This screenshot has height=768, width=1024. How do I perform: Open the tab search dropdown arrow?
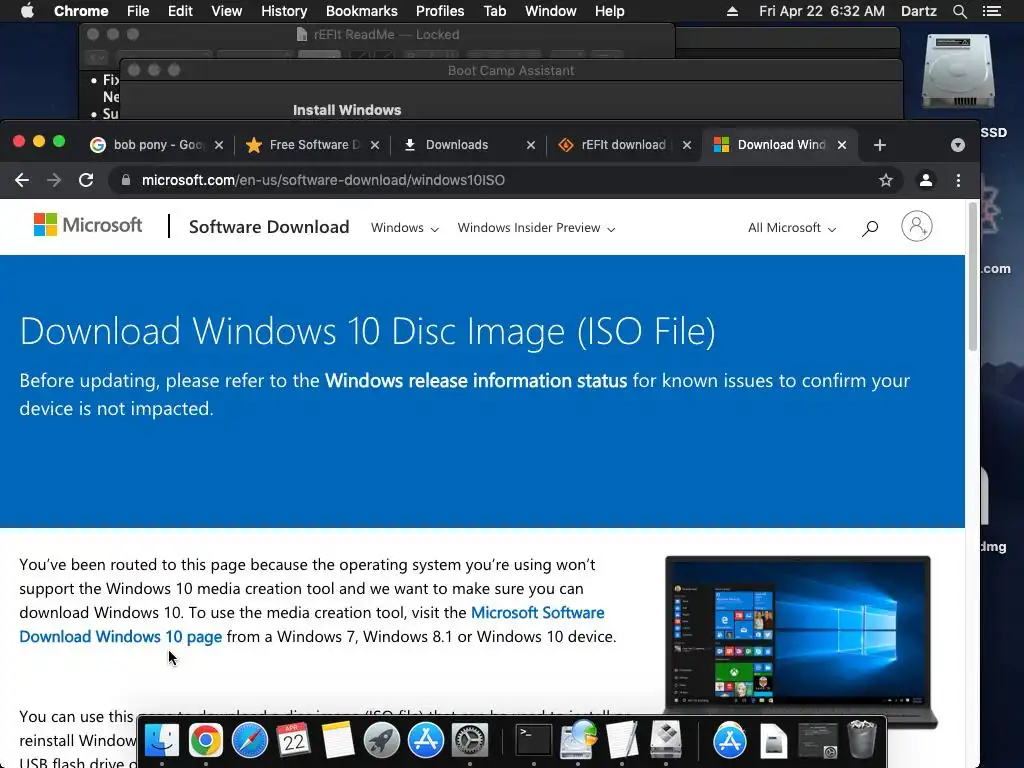(957, 145)
